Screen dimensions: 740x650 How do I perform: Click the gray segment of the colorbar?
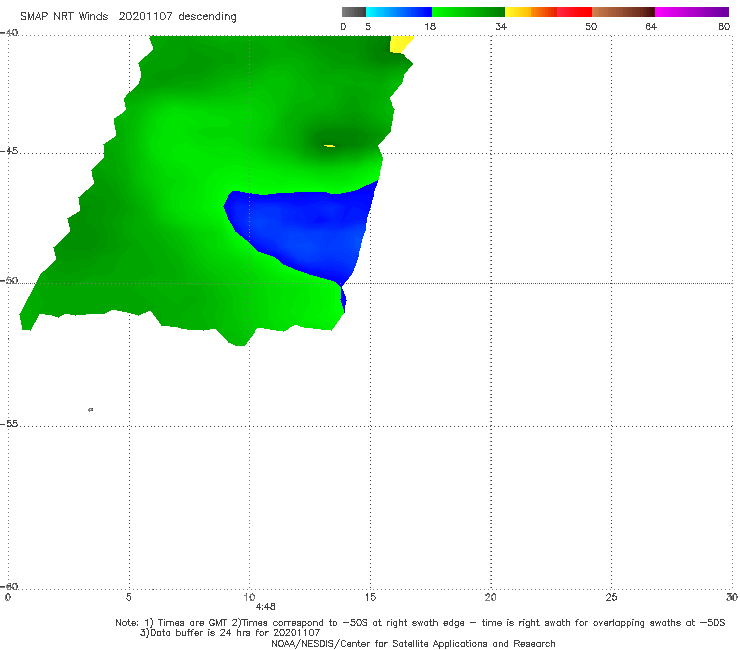(x=354, y=12)
